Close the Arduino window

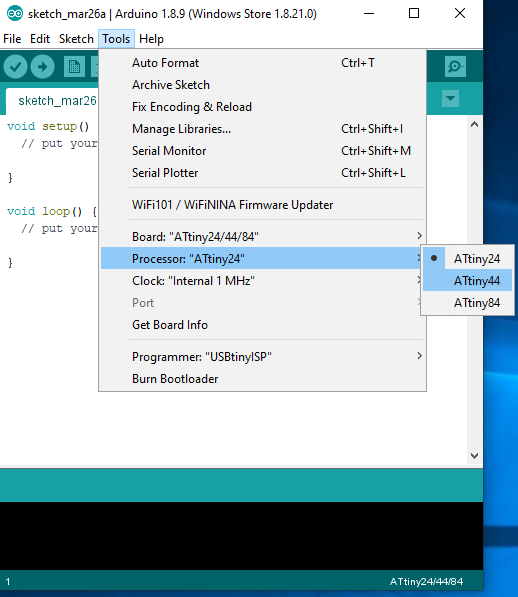[x=460, y=14]
